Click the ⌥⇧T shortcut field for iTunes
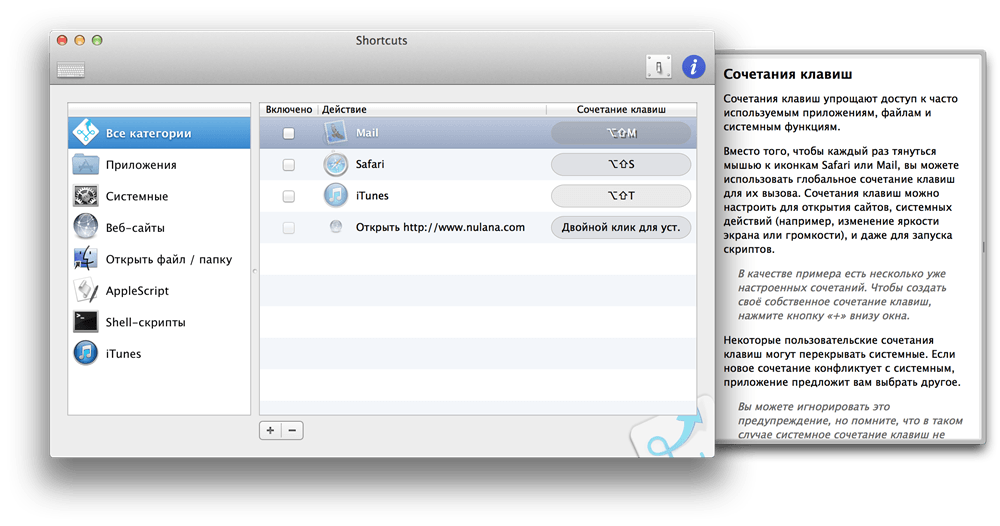This screenshot has width=1000, height=526. tap(621, 195)
